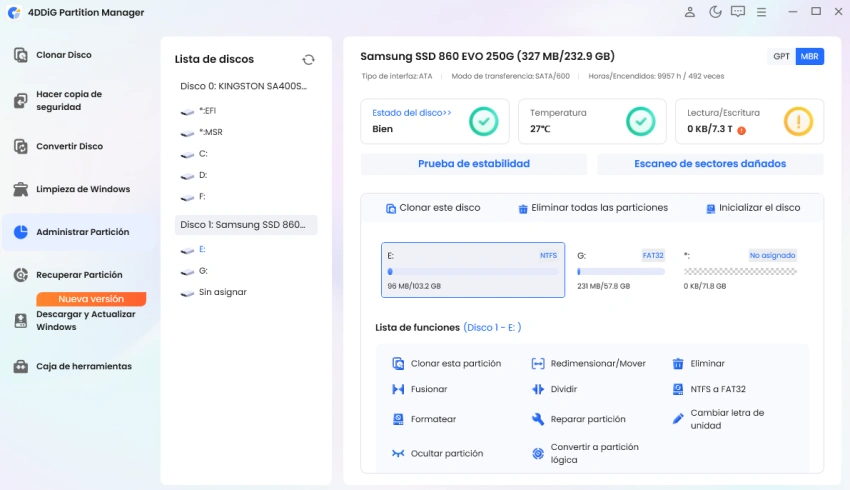Click the Eliminar trash icon
The image size is (850, 490).
click(678, 364)
